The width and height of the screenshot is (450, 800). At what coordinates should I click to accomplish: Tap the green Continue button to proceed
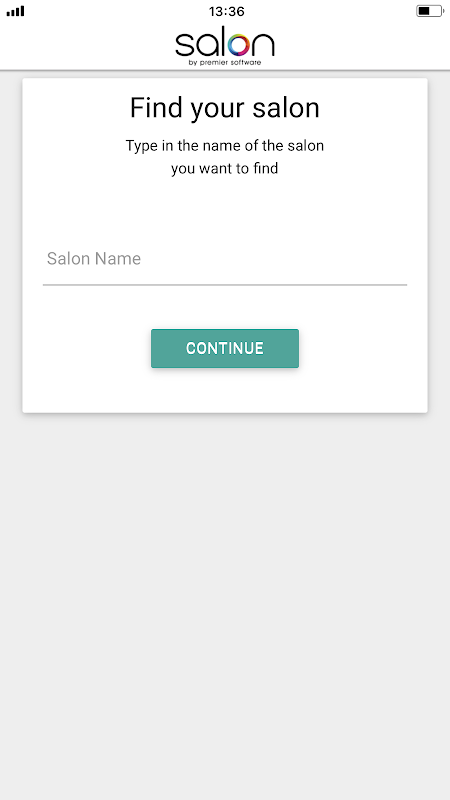click(225, 348)
